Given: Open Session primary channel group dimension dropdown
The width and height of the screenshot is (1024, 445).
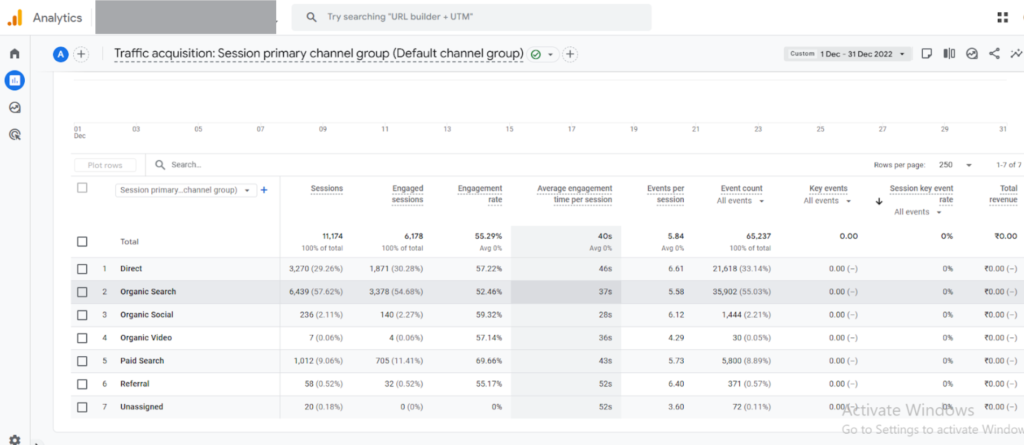Looking at the screenshot, I should point(185,190).
